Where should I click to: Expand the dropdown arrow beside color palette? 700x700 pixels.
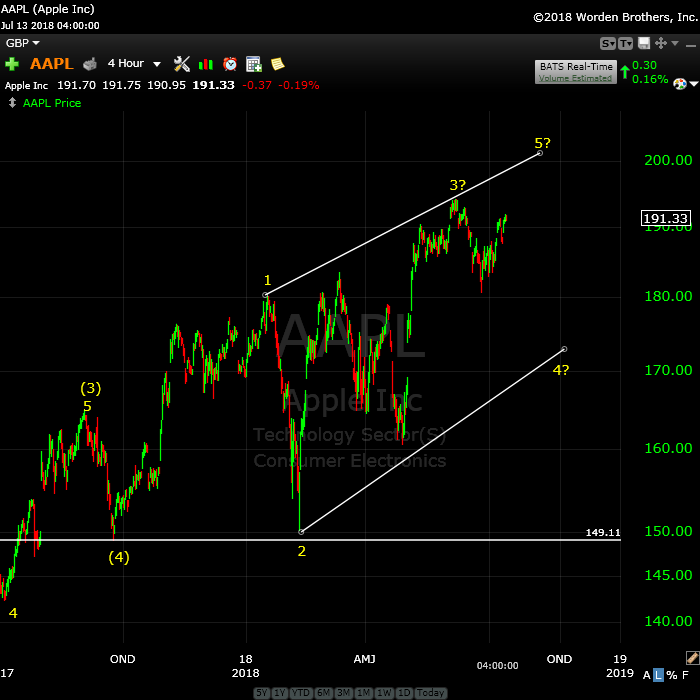tap(693, 84)
